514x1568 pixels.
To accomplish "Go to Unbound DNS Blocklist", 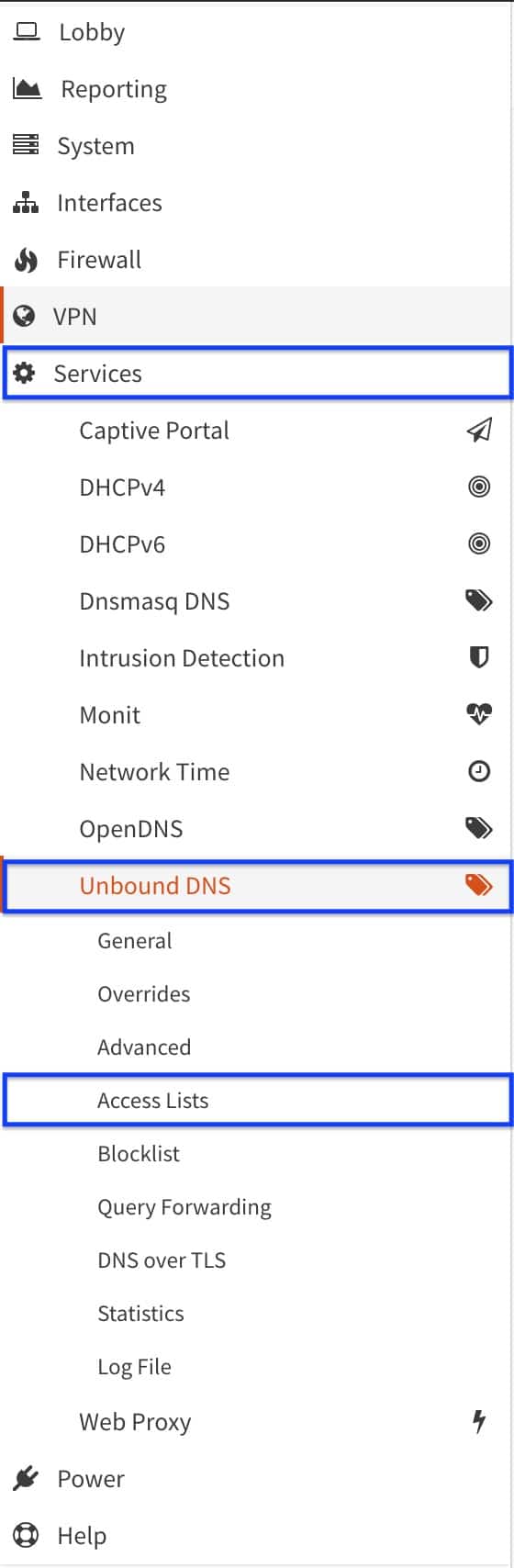I will [139, 1153].
